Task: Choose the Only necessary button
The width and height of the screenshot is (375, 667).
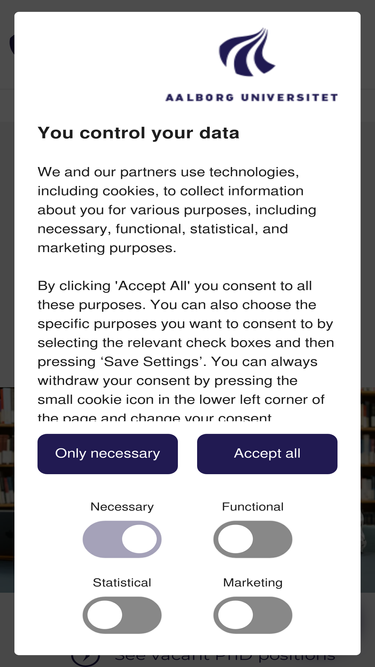Action: (108, 453)
